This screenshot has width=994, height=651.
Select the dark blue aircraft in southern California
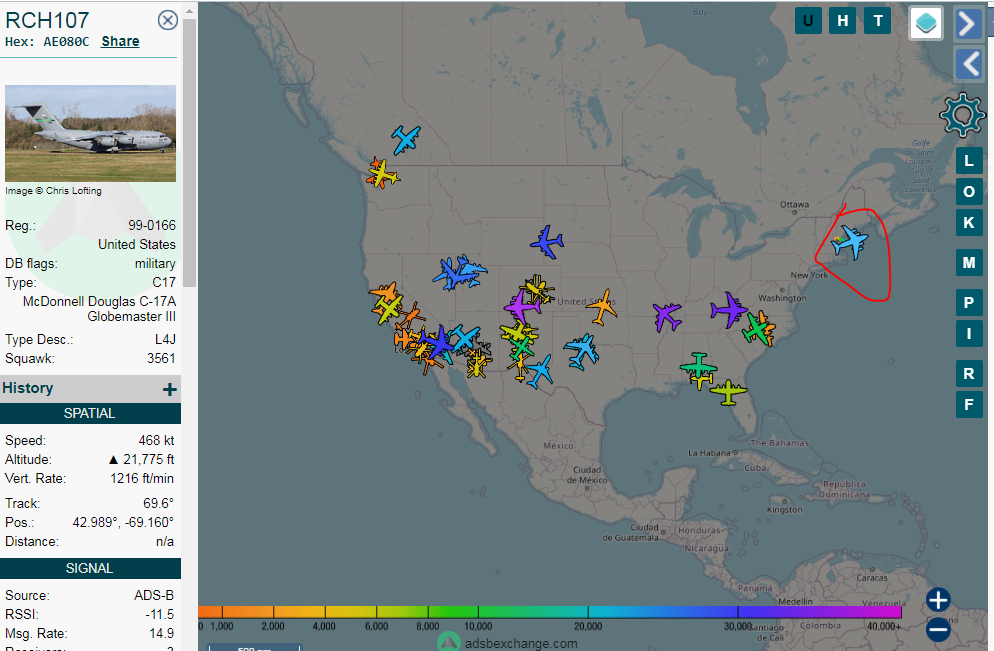coord(437,343)
